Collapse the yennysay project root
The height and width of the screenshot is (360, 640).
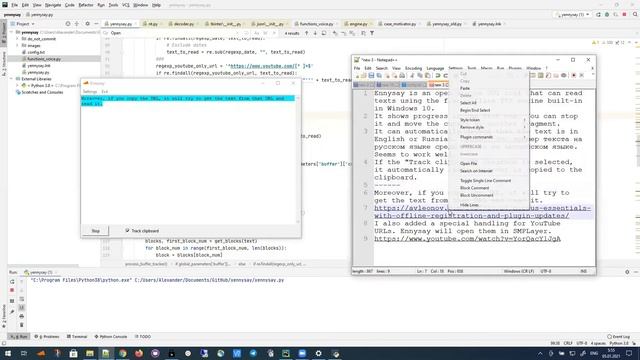[12, 32]
